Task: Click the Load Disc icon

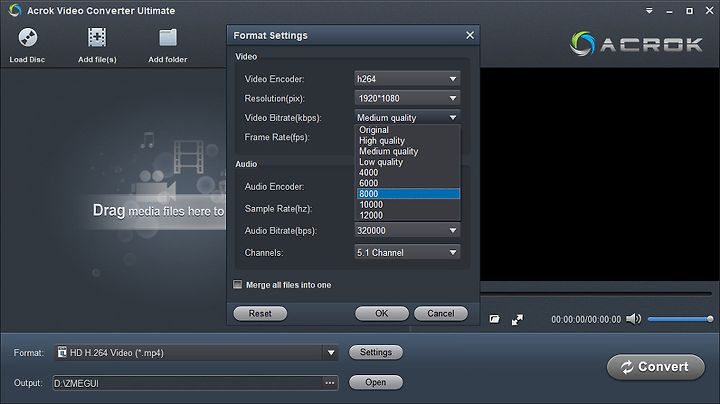Action: pyautogui.click(x=28, y=38)
